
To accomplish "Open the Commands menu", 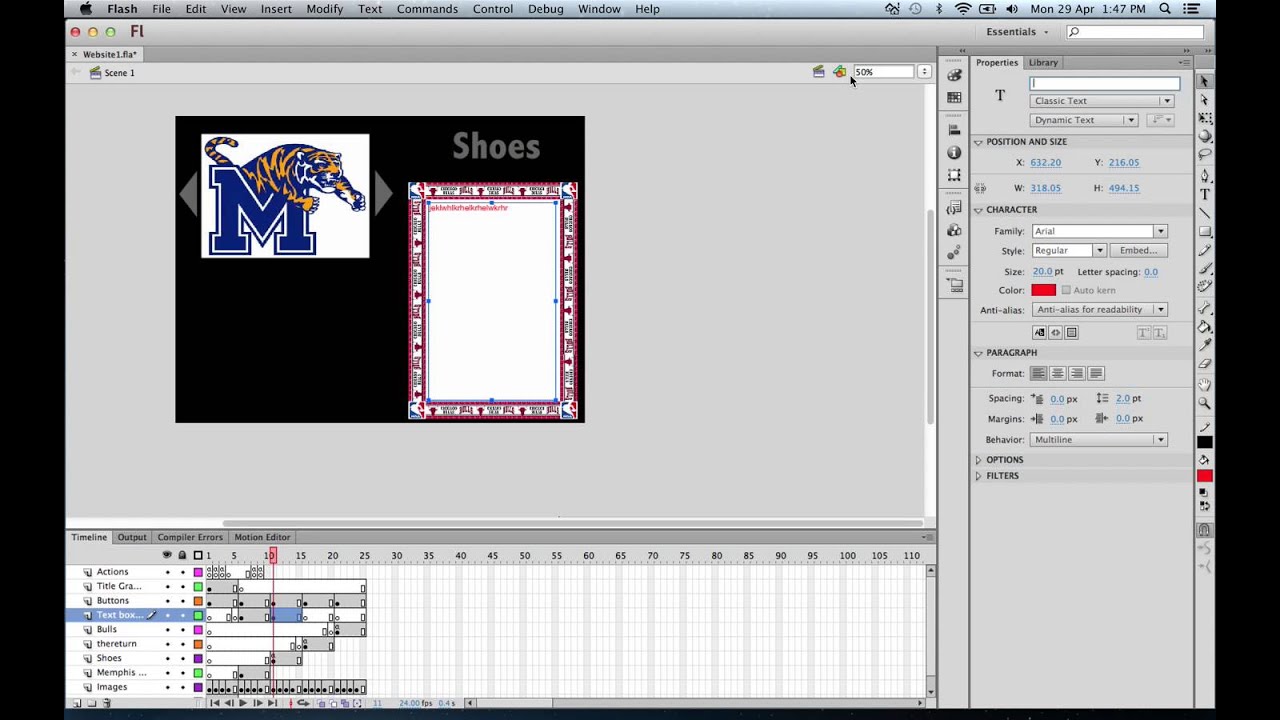I will click(427, 9).
